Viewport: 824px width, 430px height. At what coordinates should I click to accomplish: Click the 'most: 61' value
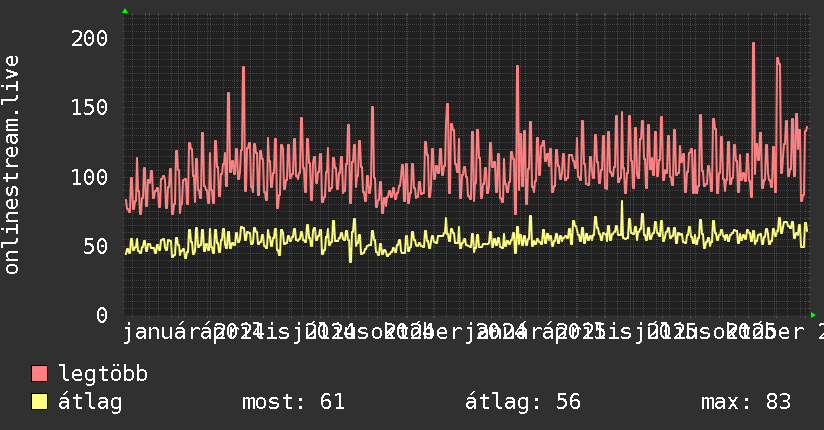[293, 402]
